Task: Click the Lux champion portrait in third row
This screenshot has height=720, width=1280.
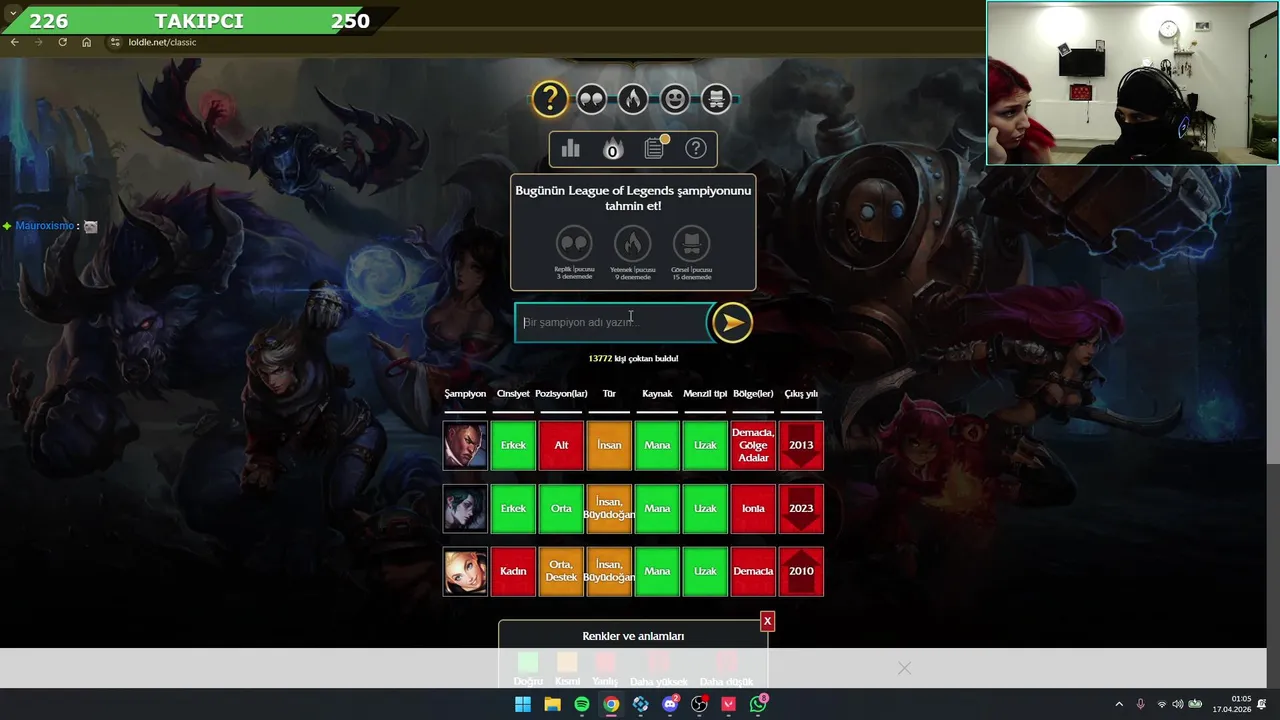Action: click(x=465, y=571)
